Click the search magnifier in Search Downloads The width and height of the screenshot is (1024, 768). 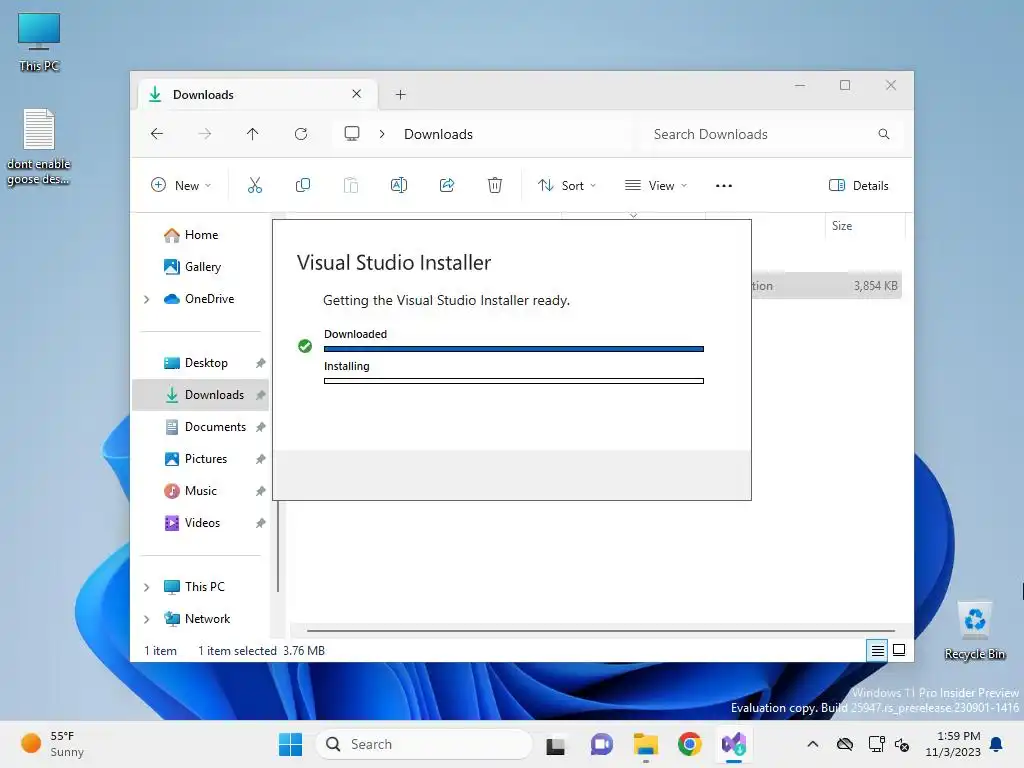(x=884, y=134)
